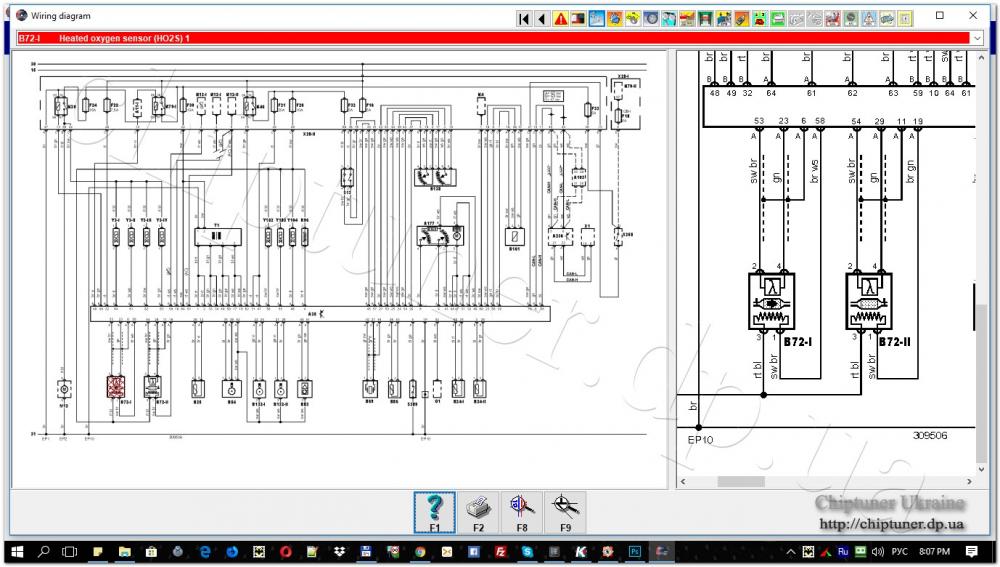The width and height of the screenshot is (1000, 567).
Task: Click the EP10 ground label in detail view
Action: pos(700,440)
